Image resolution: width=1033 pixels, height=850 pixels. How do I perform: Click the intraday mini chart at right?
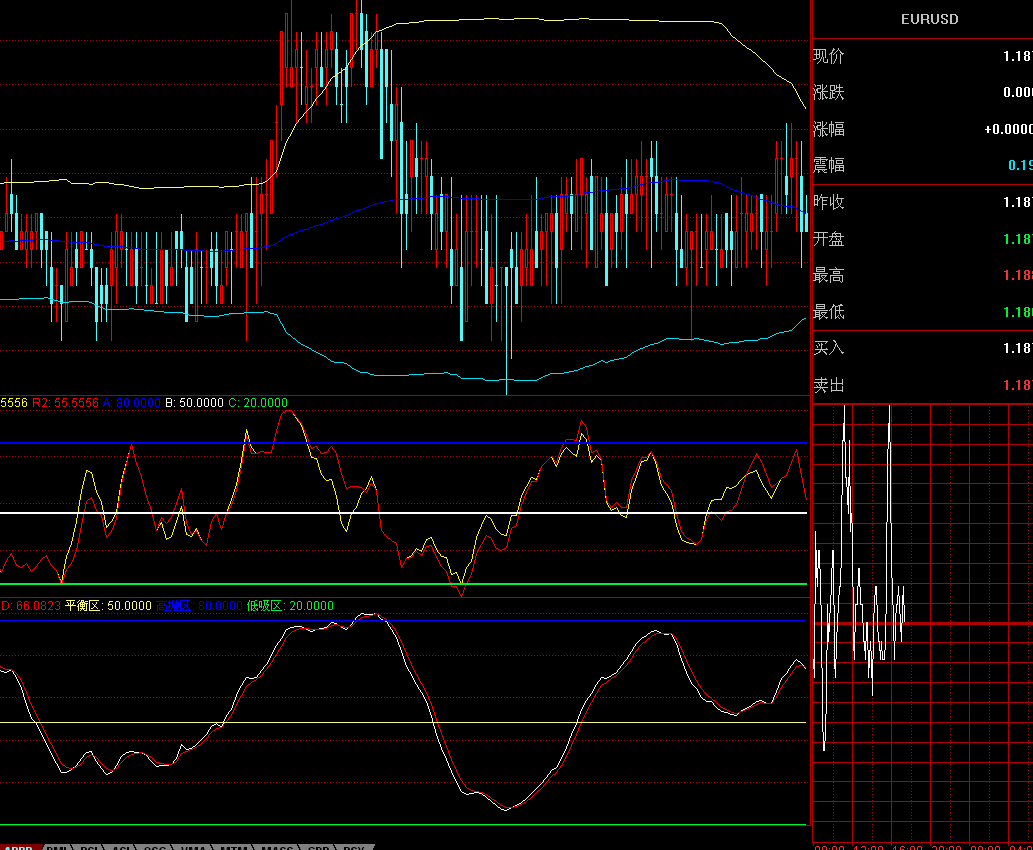pyautogui.click(x=920, y=622)
